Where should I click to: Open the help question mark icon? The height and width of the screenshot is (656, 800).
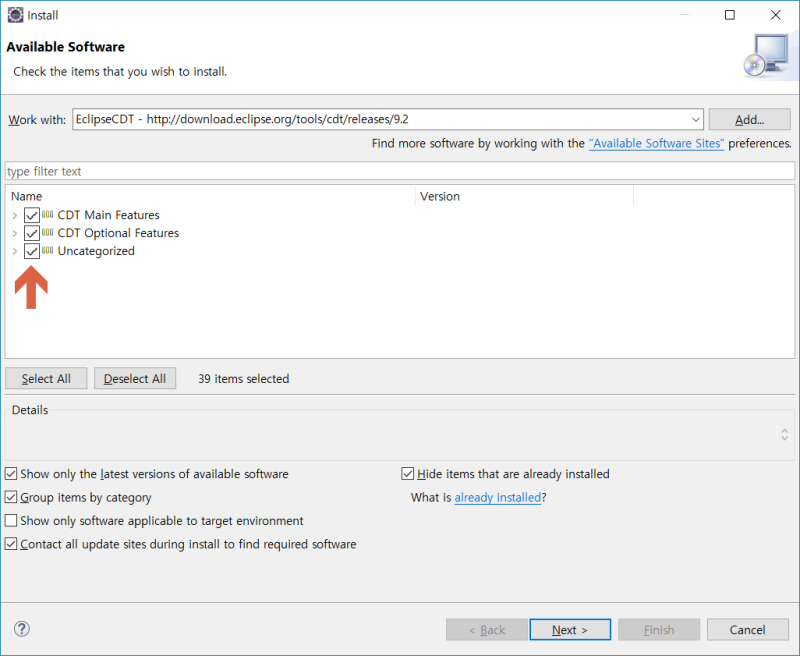point(22,628)
